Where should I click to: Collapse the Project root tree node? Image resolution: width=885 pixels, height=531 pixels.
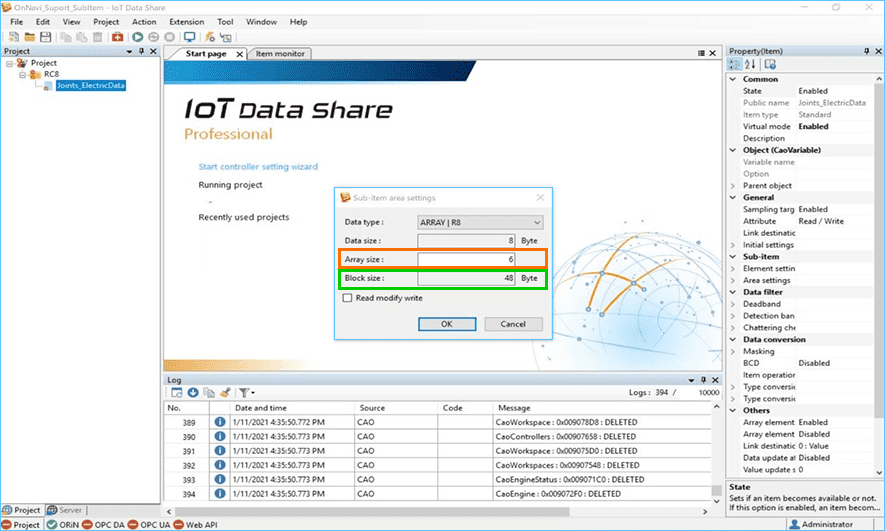10,63
